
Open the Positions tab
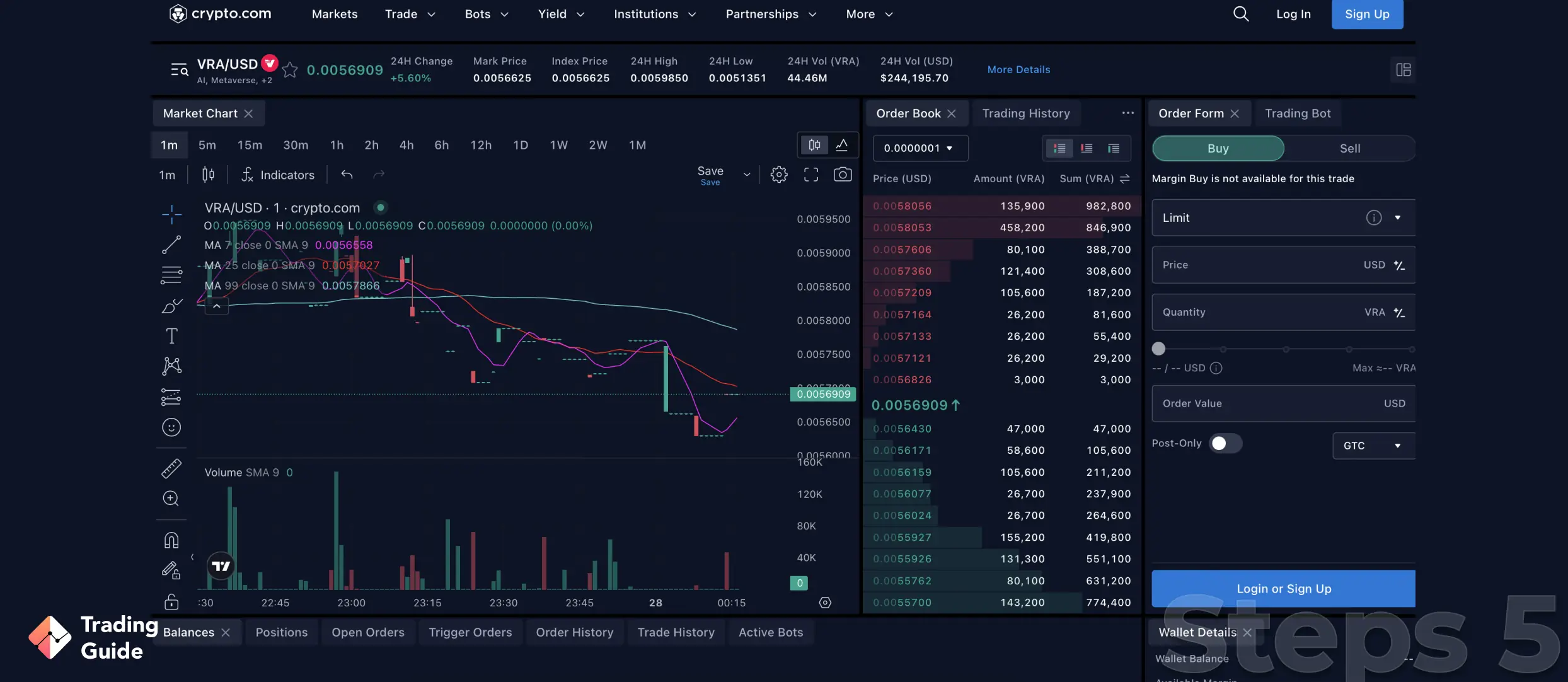(282, 632)
